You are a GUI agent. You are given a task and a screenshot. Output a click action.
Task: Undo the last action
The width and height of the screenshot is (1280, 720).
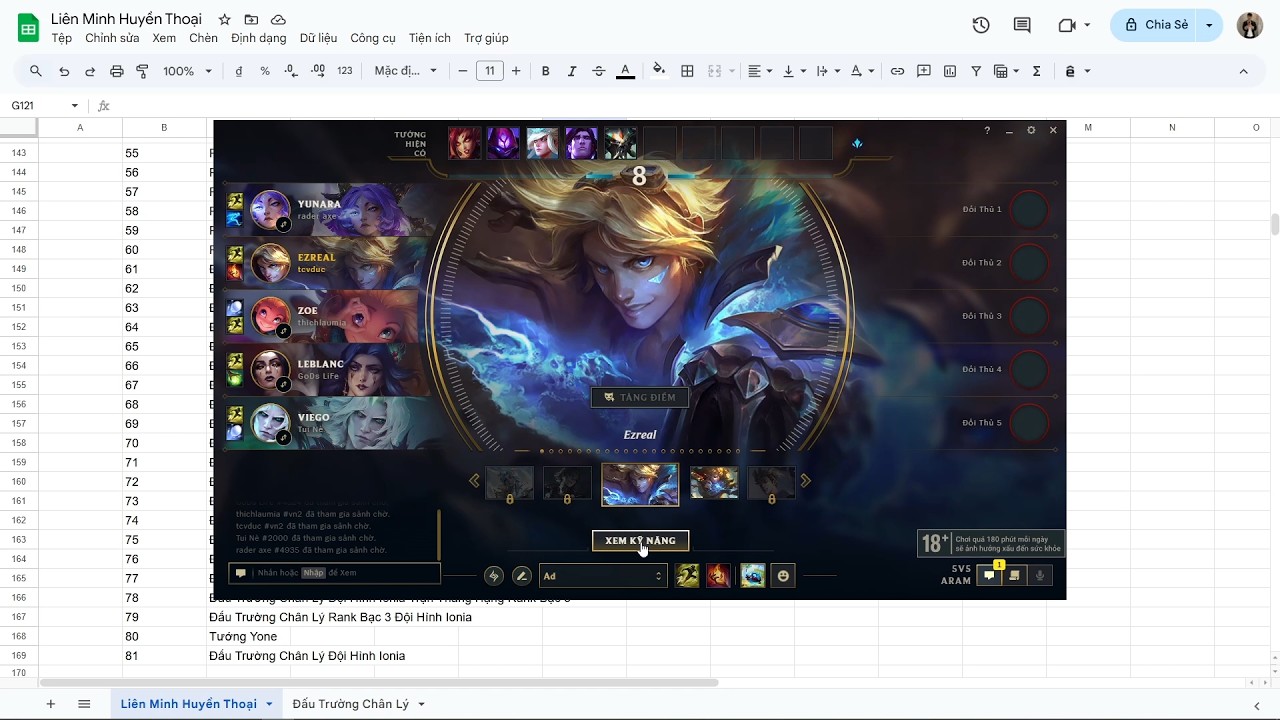pyautogui.click(x=64, y=71)
